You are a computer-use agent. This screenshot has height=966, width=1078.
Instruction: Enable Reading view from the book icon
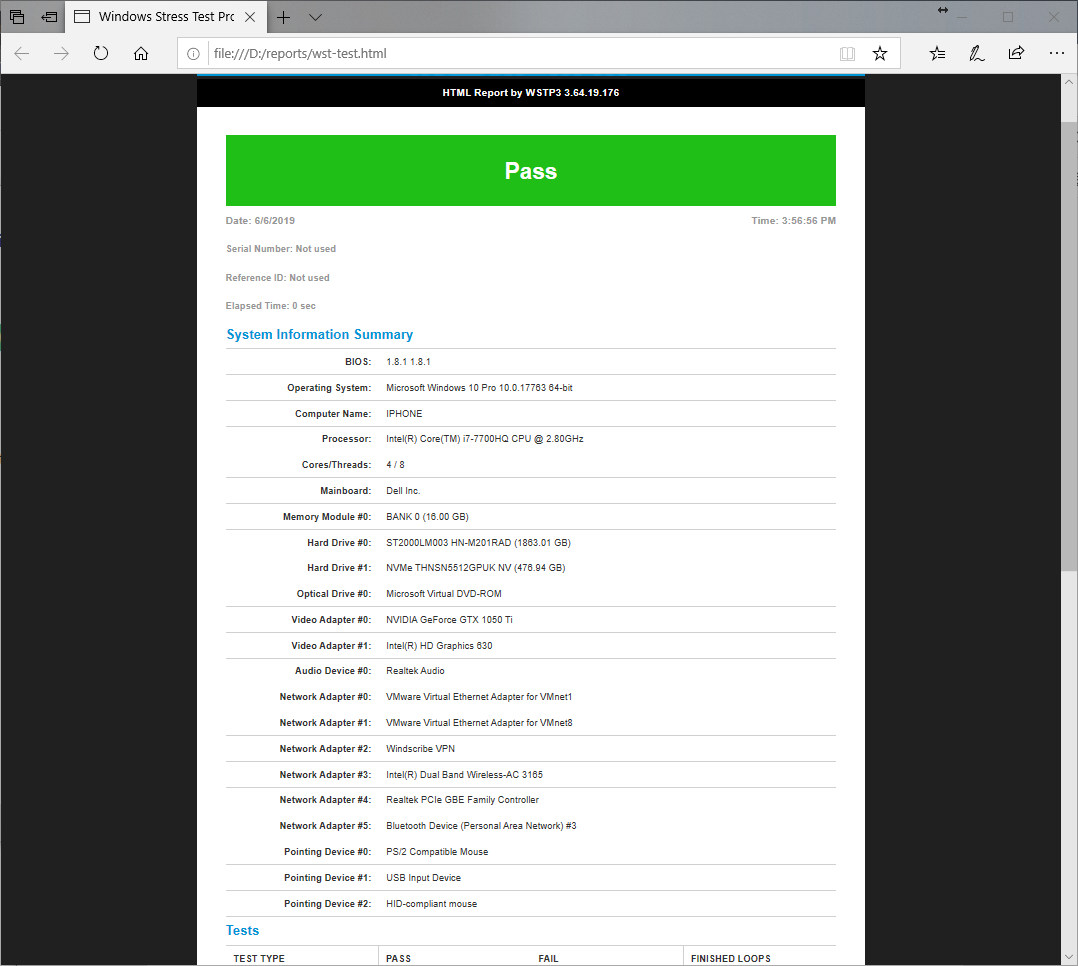[847, 54]
